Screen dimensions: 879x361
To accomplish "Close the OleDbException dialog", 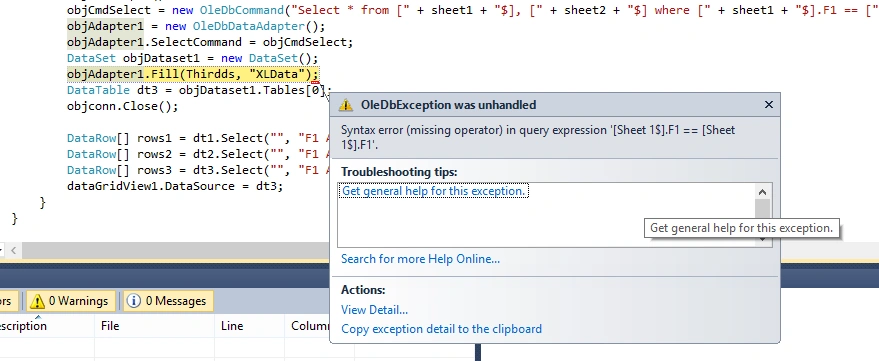I will (769, 105).
